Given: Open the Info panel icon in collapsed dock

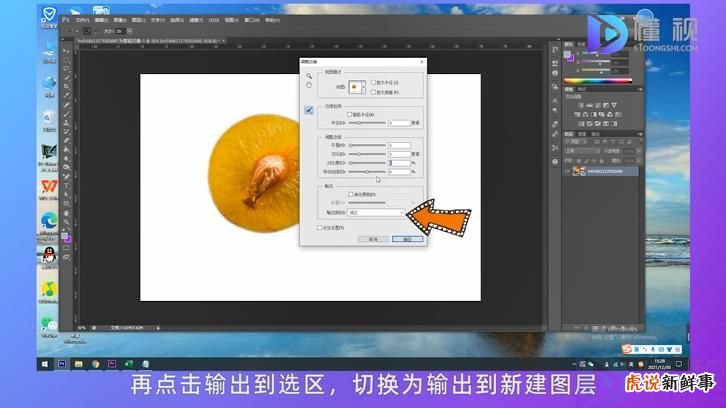Looking at the screenshot, I should (555, 73).
